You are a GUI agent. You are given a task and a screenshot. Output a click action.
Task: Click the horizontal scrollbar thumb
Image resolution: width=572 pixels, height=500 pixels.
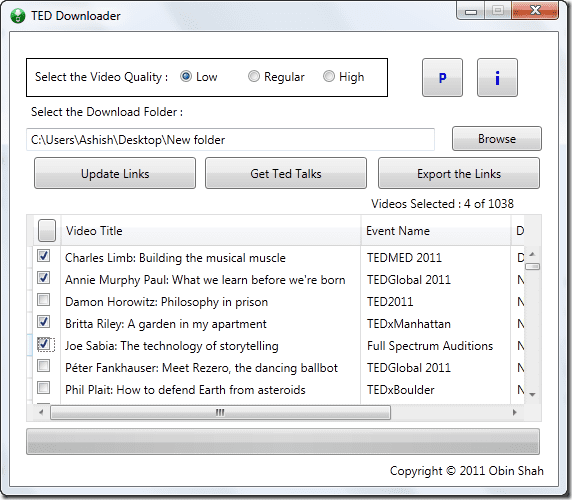click(x=220, y=412)
